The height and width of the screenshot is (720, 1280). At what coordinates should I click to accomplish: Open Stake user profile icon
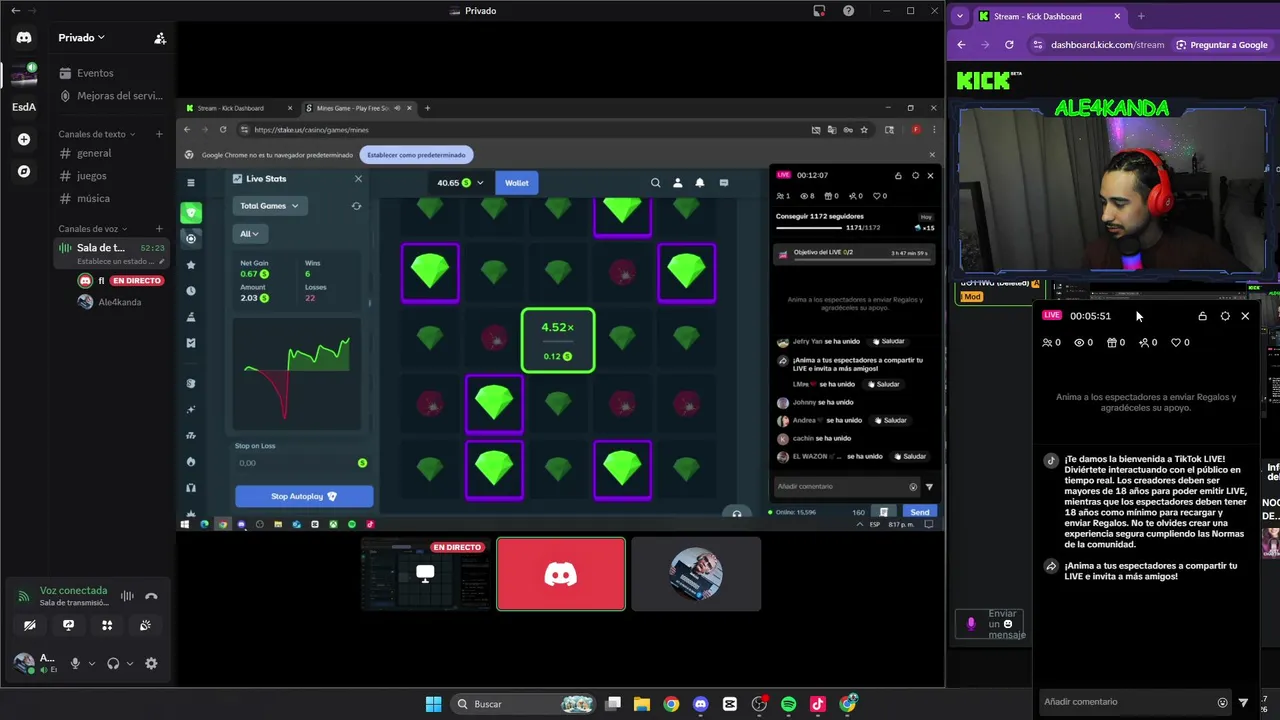coord(678,183)
